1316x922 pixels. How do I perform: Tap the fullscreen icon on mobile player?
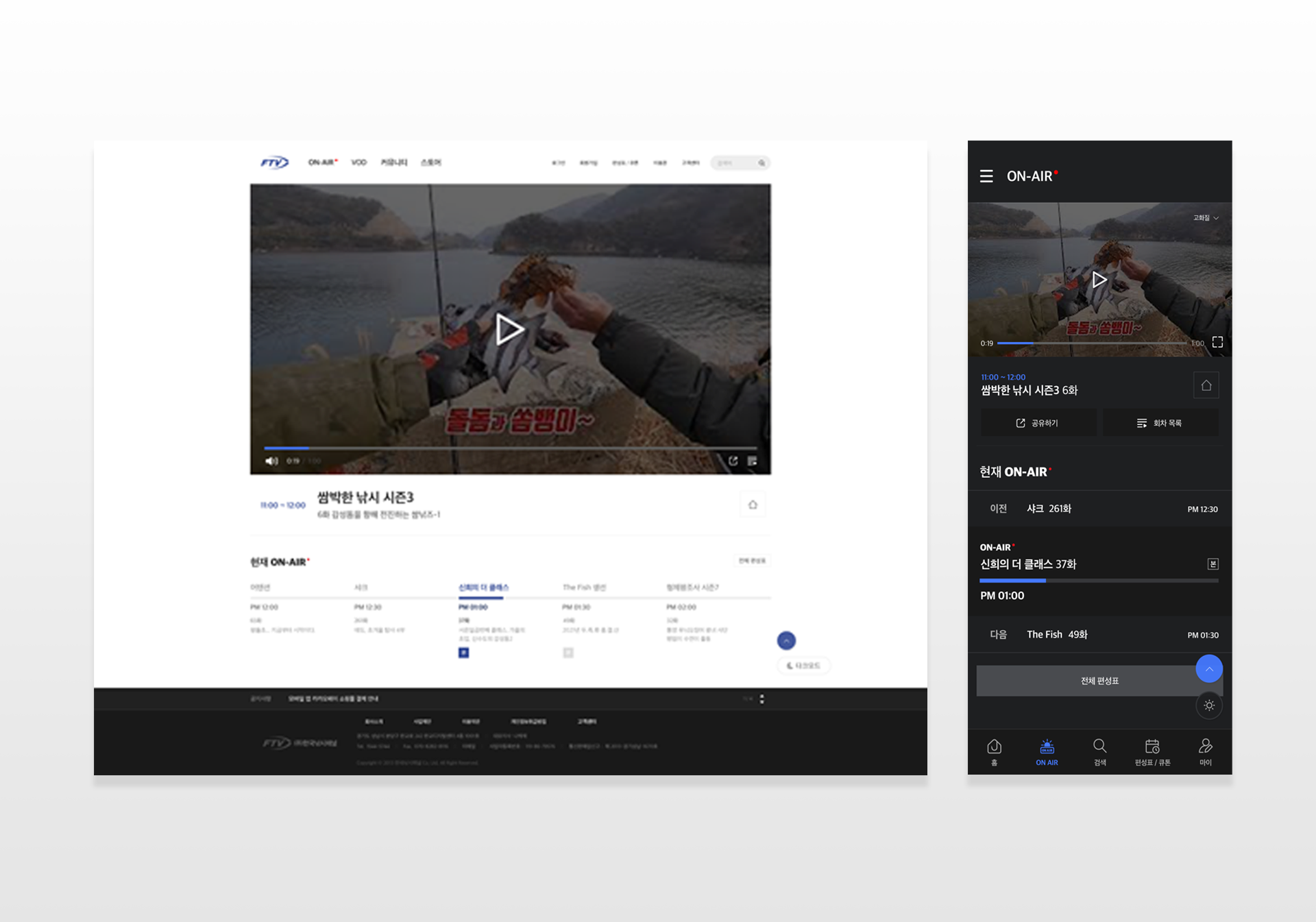point(1217,342)
